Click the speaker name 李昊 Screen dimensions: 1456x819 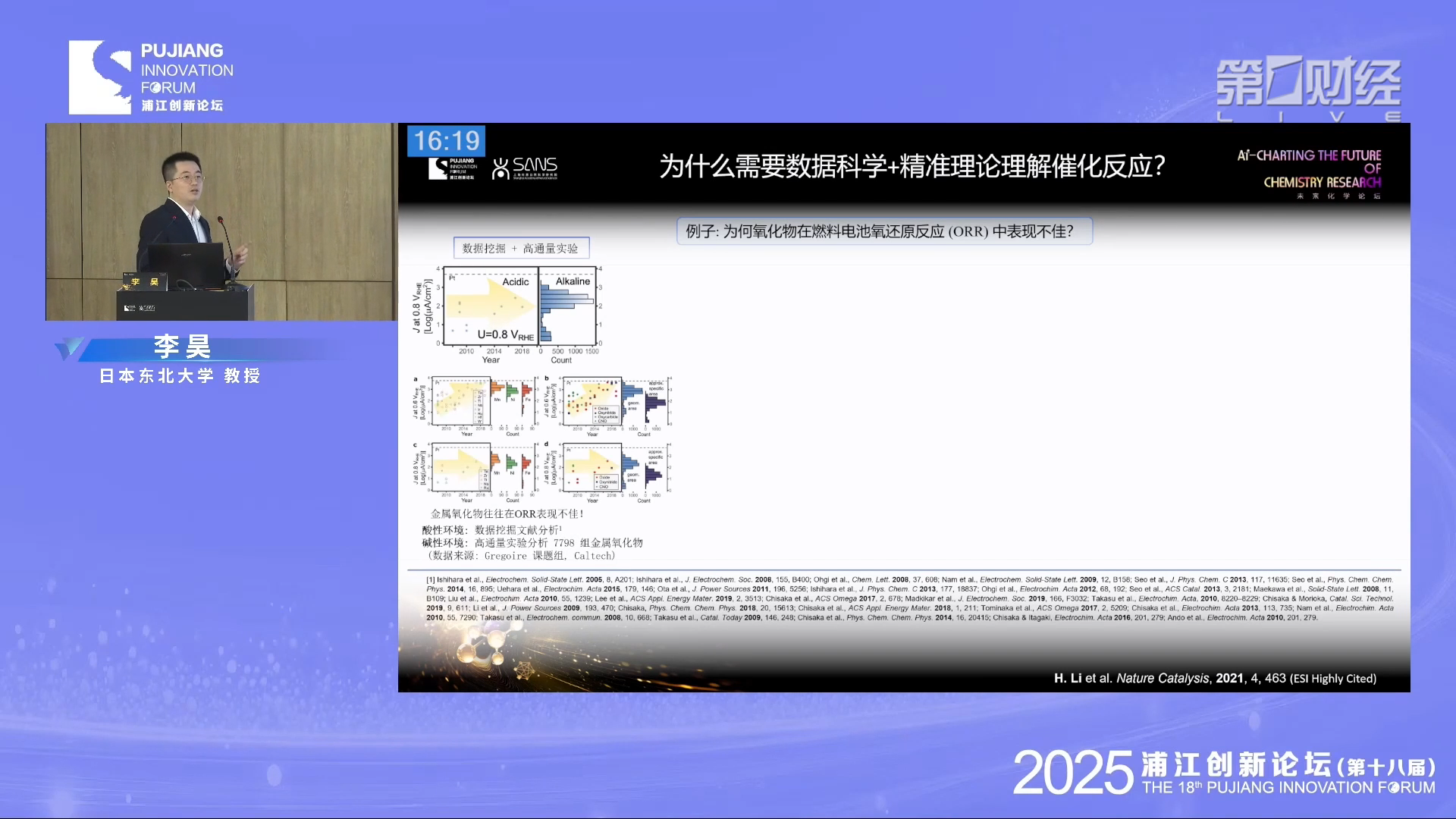[x=182, y=347]
